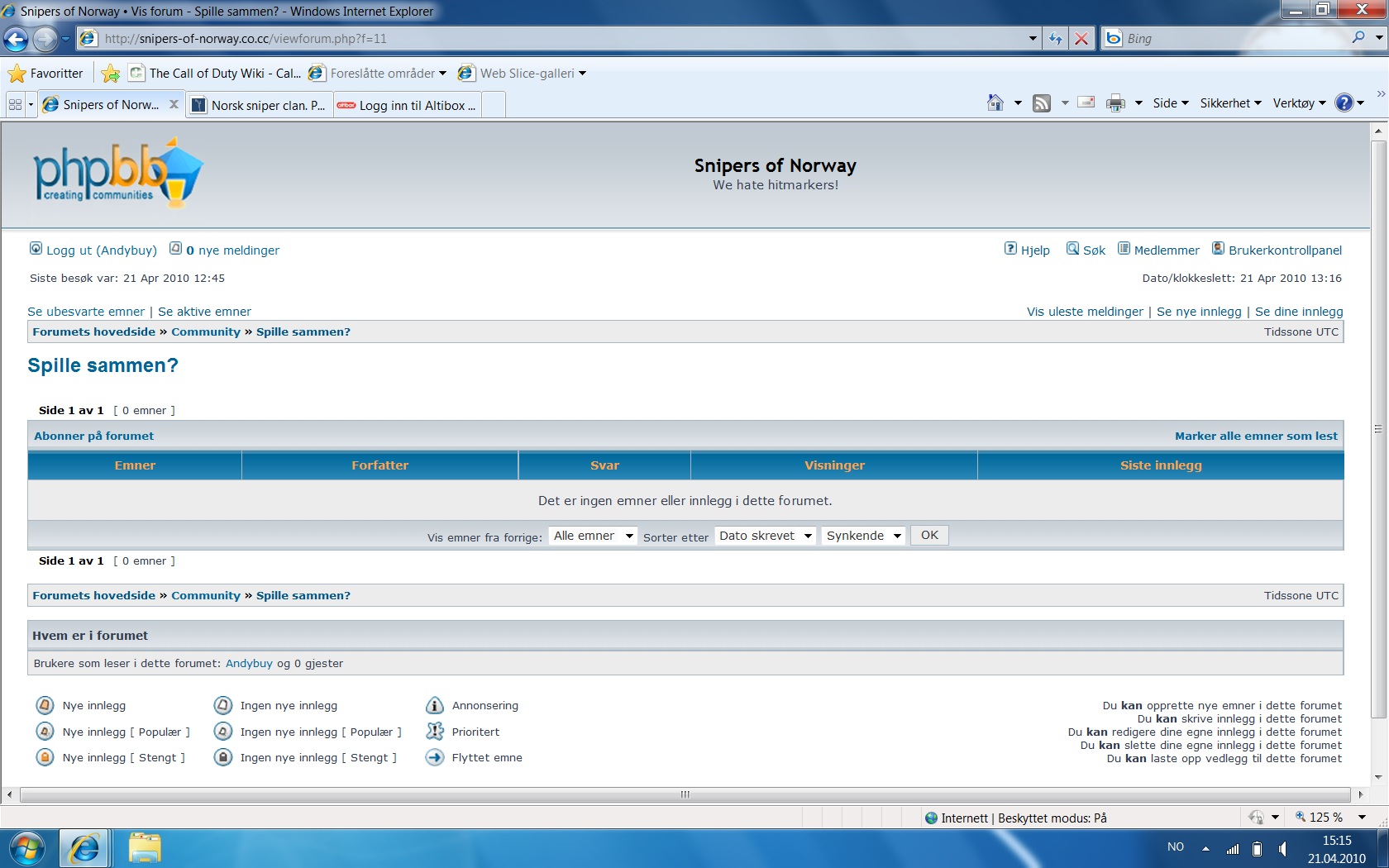Viewport: 1389px width, 868px height.
Task: Open the Quick Tabs grid icon
Action: pos(15,105)
